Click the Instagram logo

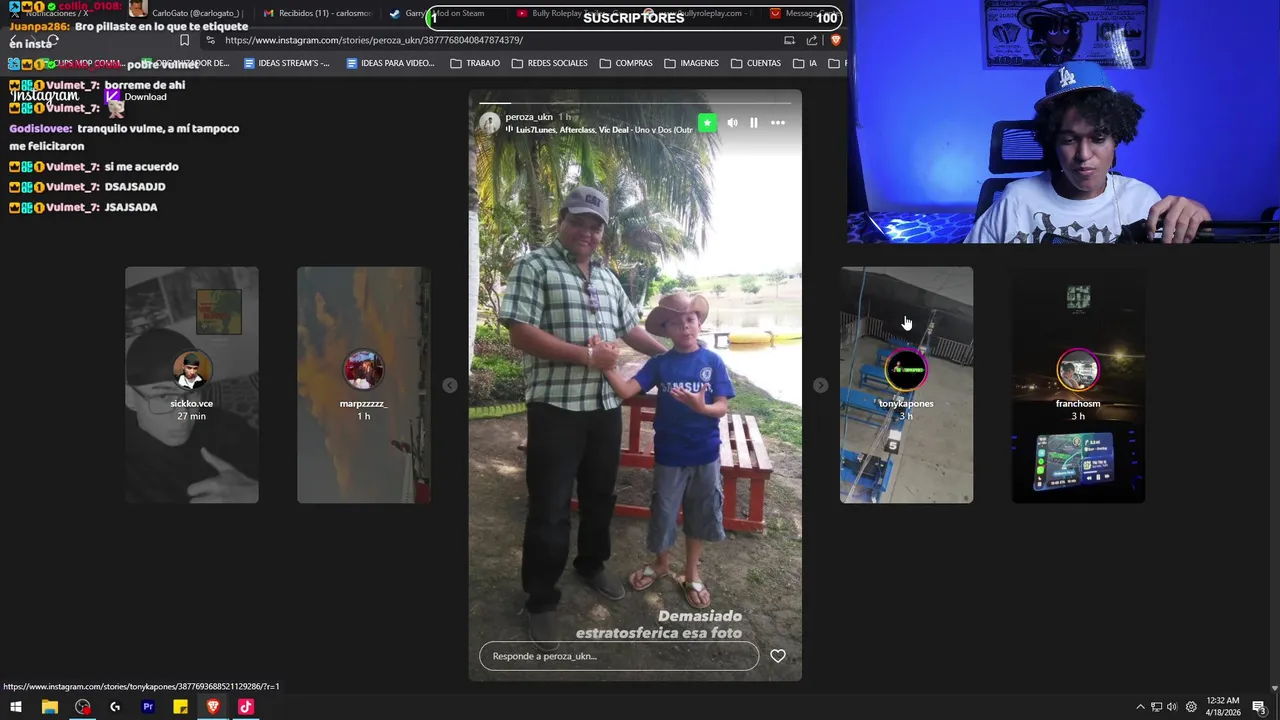click(45, 96)
